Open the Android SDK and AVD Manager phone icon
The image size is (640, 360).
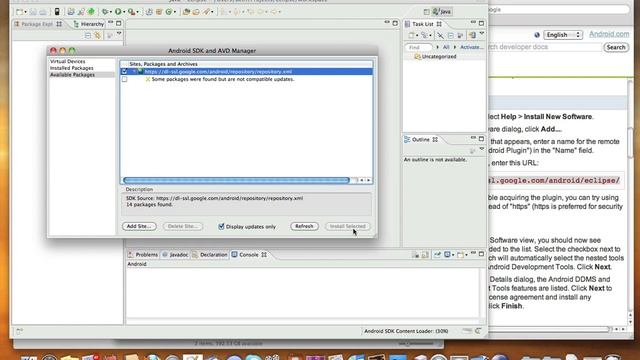tap(57, 12)
